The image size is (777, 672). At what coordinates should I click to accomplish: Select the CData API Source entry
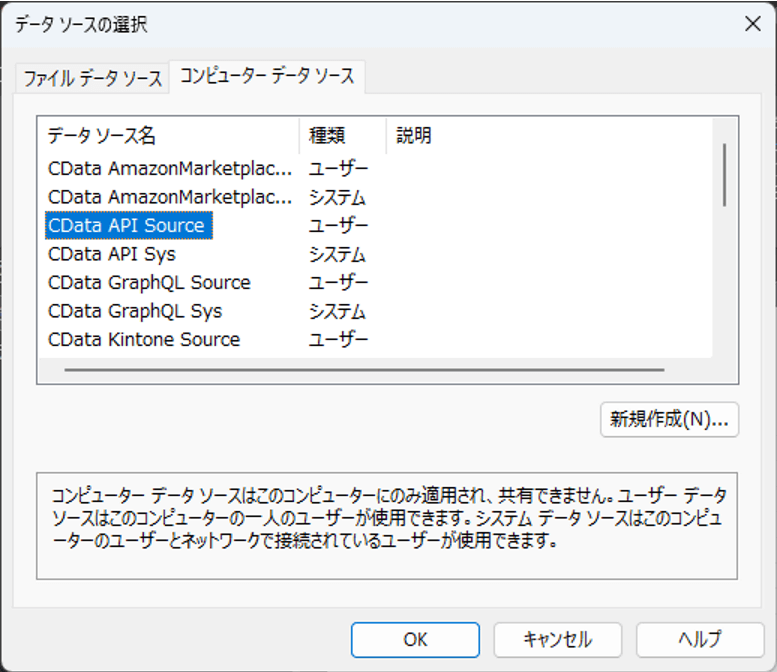[x=126, y=226]
